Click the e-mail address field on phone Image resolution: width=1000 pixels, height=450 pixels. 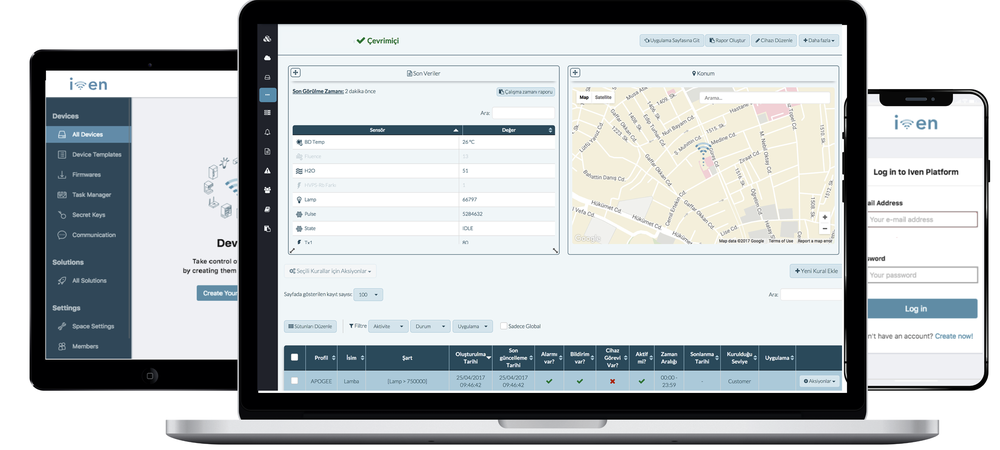(x=922, y=219)
